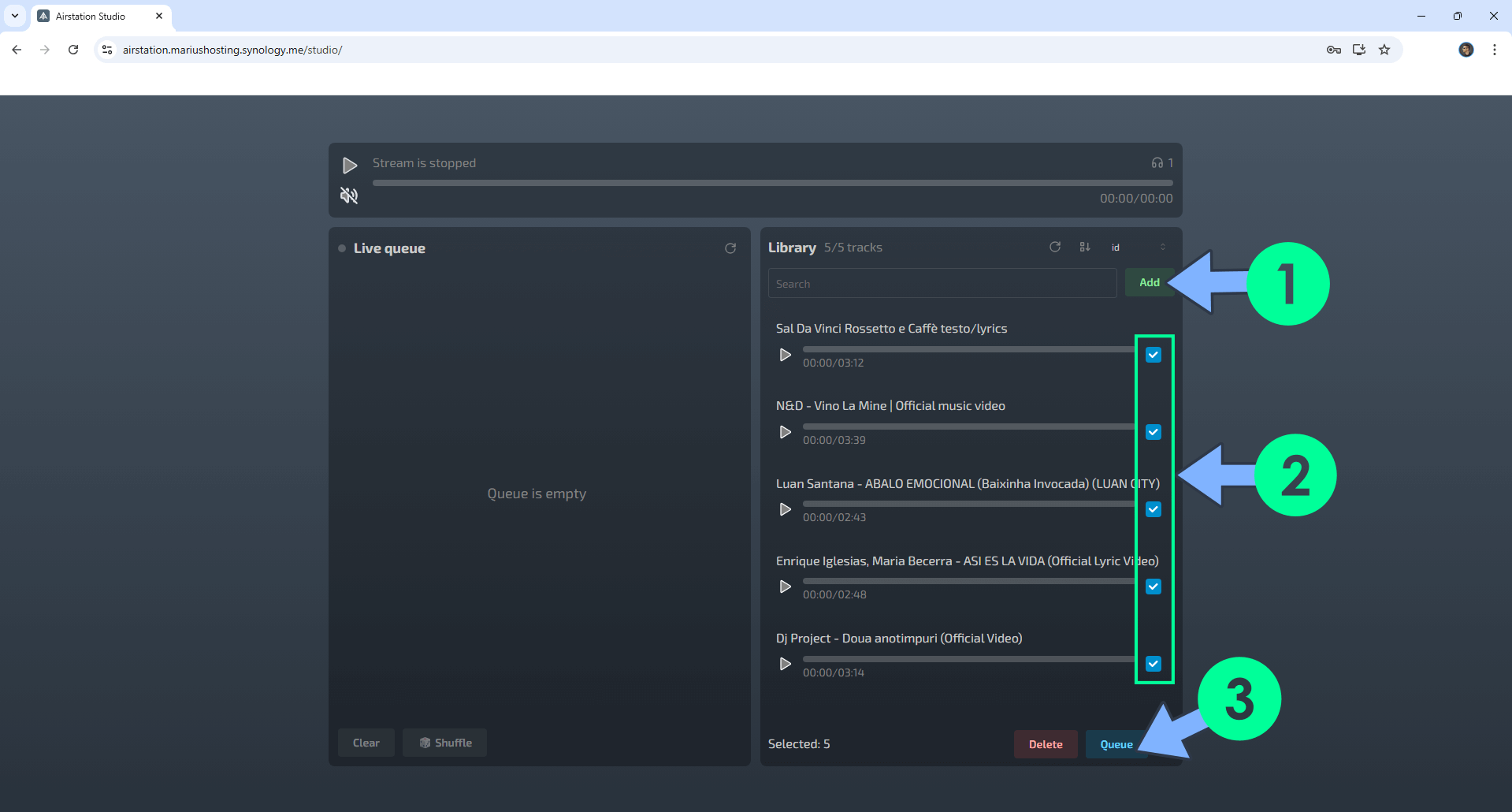This screenshot has width=1512, height=812.
Task: Seek within the Sal Da Vinci track progress bar
Action: coord(969,348)
